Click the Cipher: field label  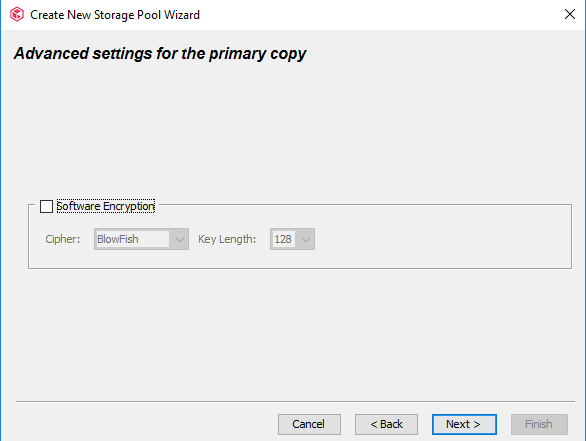point(63,239)
